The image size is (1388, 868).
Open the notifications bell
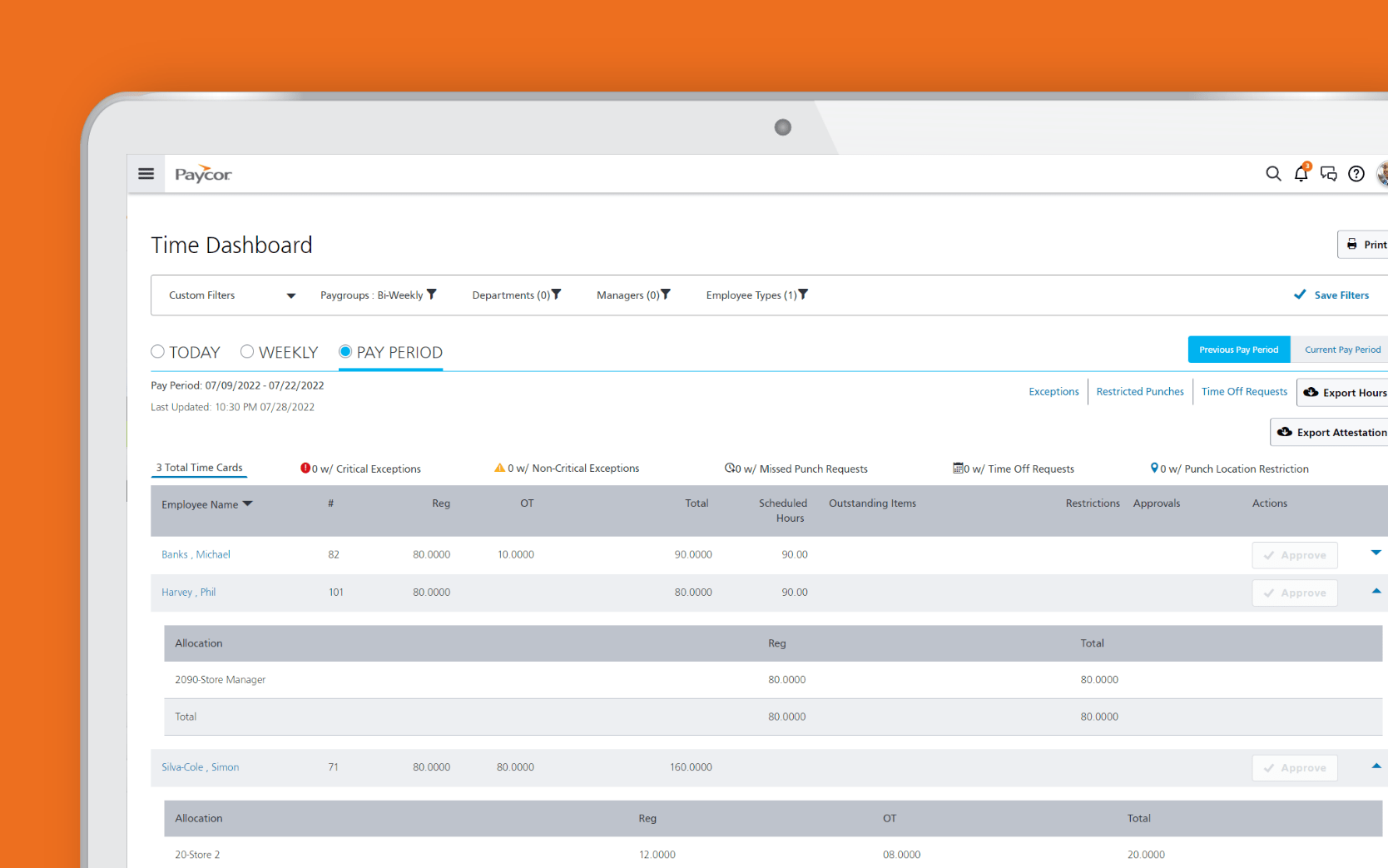tap(1301, 173)
